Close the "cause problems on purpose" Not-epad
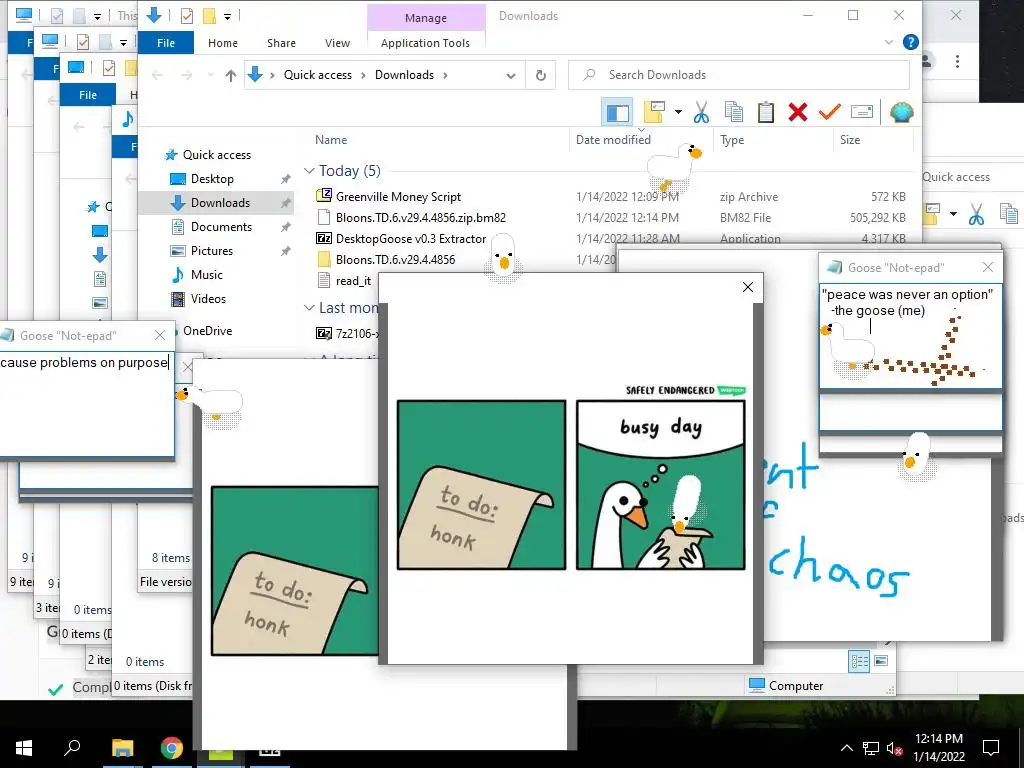 click(x=160, y=336)
